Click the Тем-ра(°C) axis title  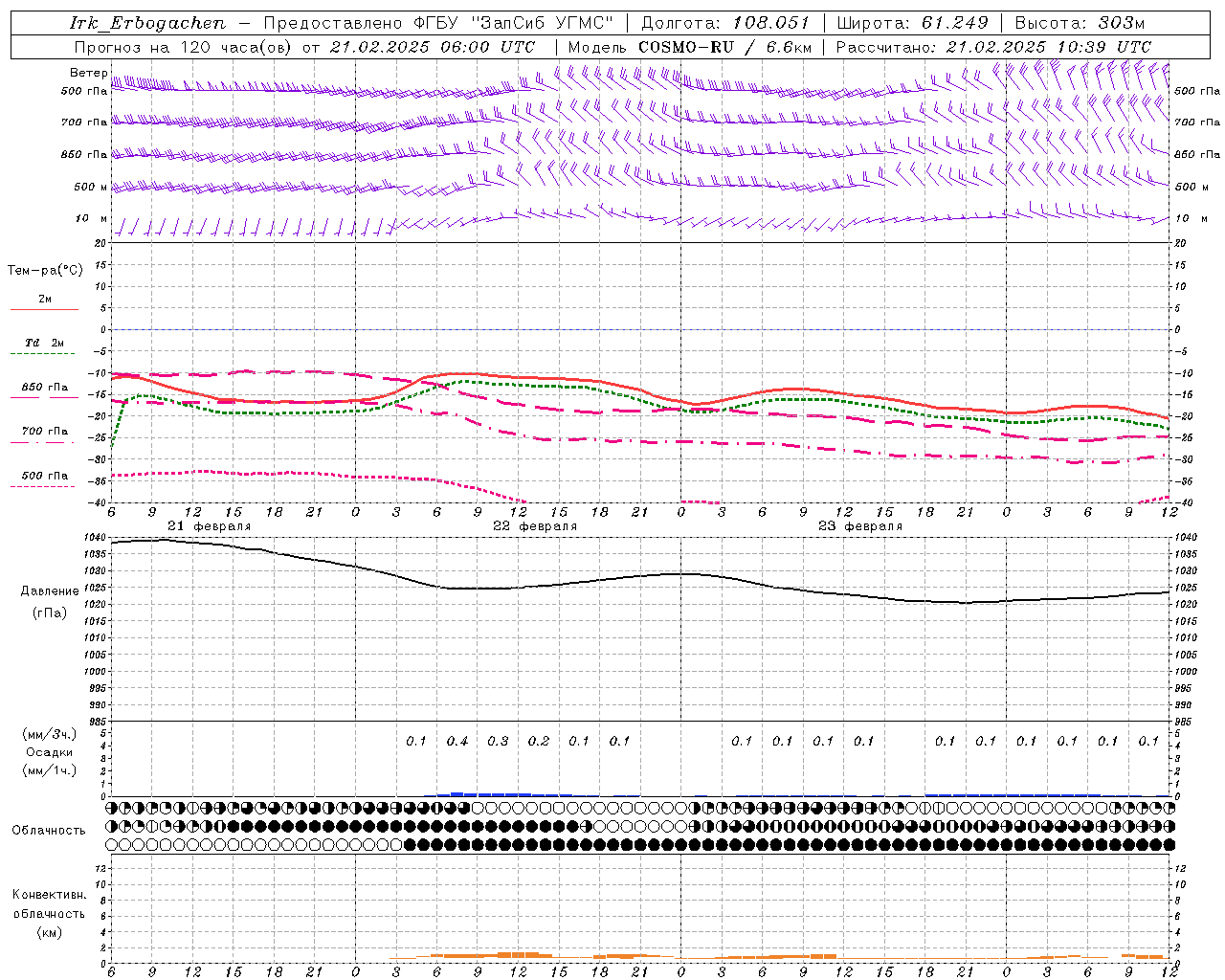tap(45, 271)
